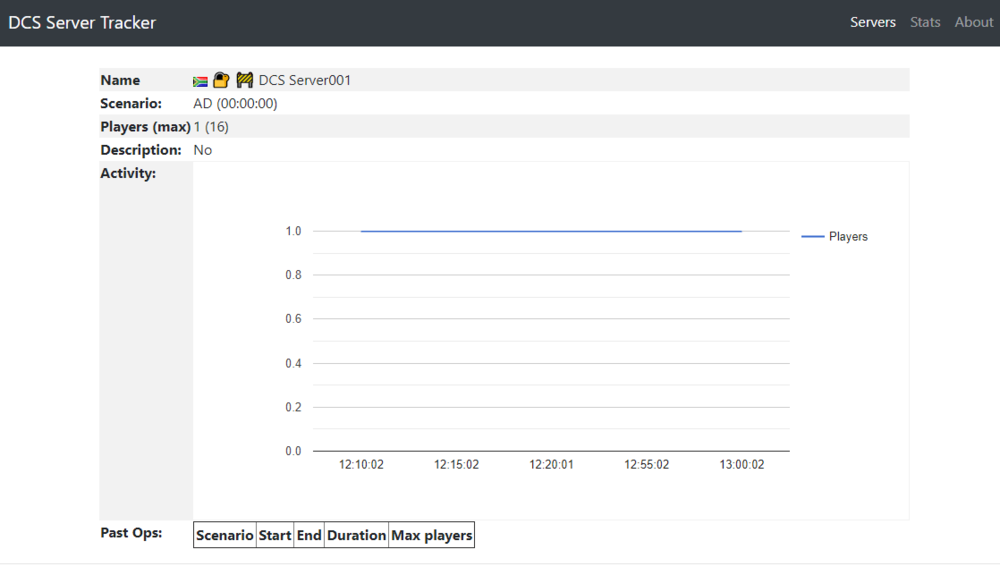Viewport: 1000px width, 575px height.
Task: Click the padlock password-protected icon
Action: [x=221, y=80]
